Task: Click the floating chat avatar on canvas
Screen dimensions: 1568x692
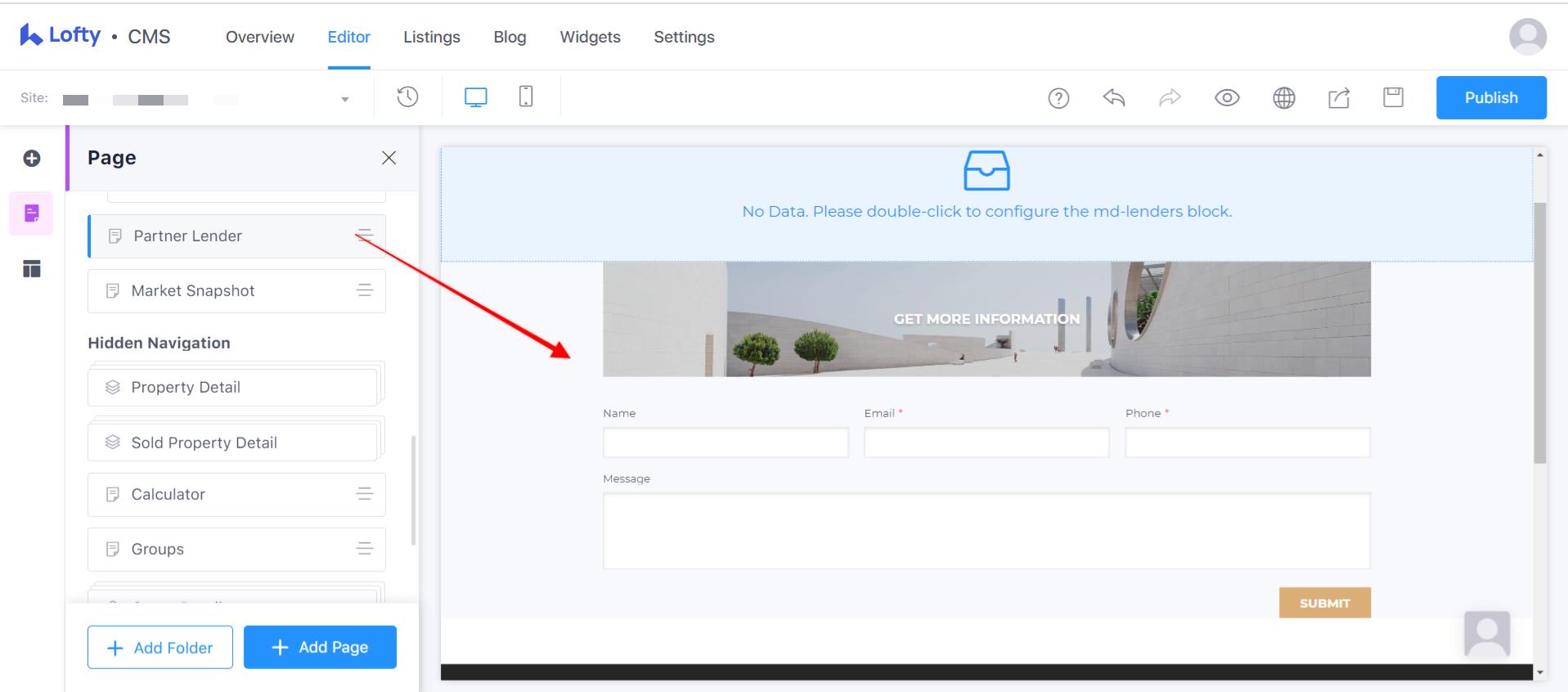Action: pyautogui.click(x=1486, y=634)
